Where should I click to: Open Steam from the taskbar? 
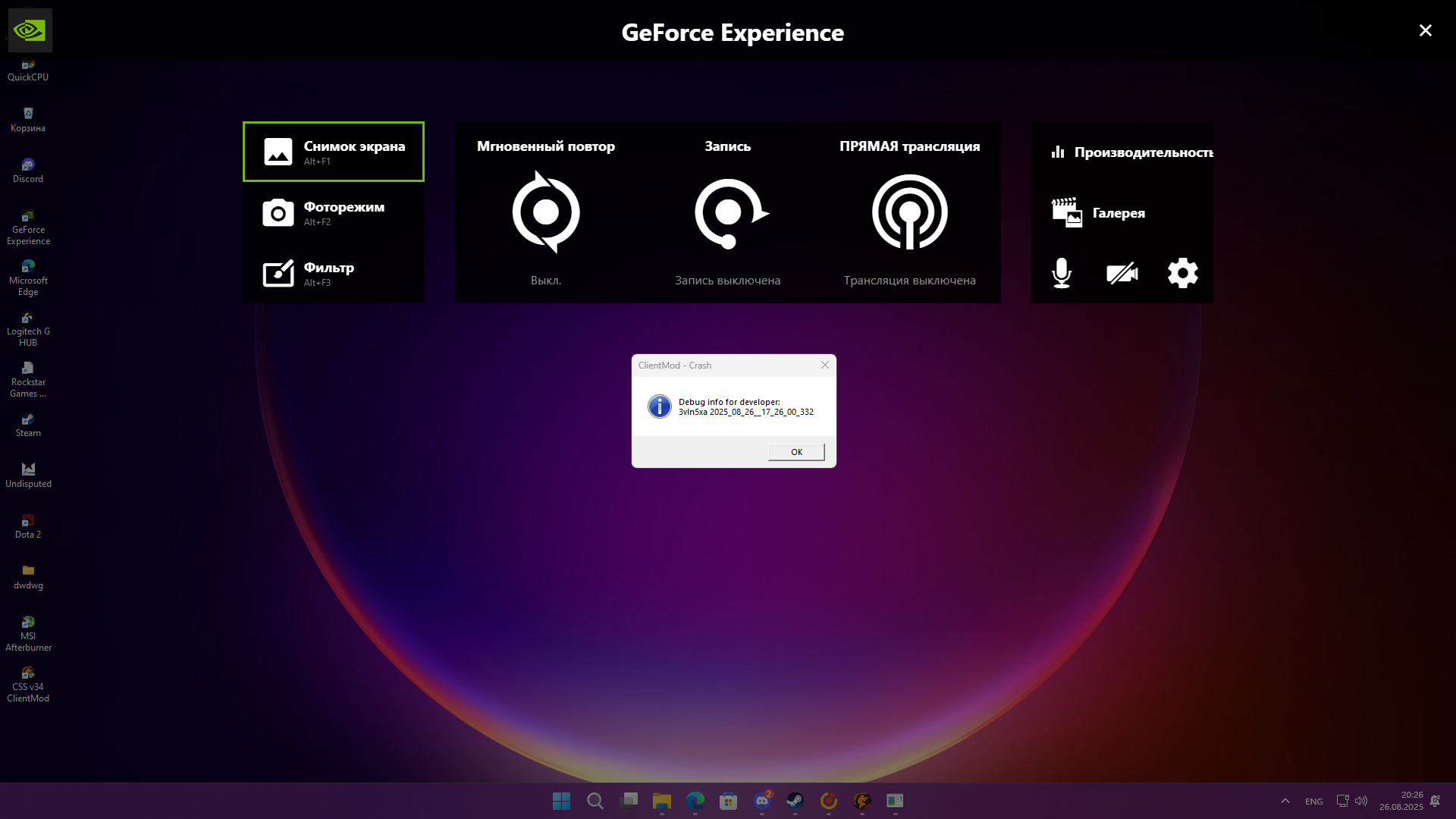click(x=795, y=801)
